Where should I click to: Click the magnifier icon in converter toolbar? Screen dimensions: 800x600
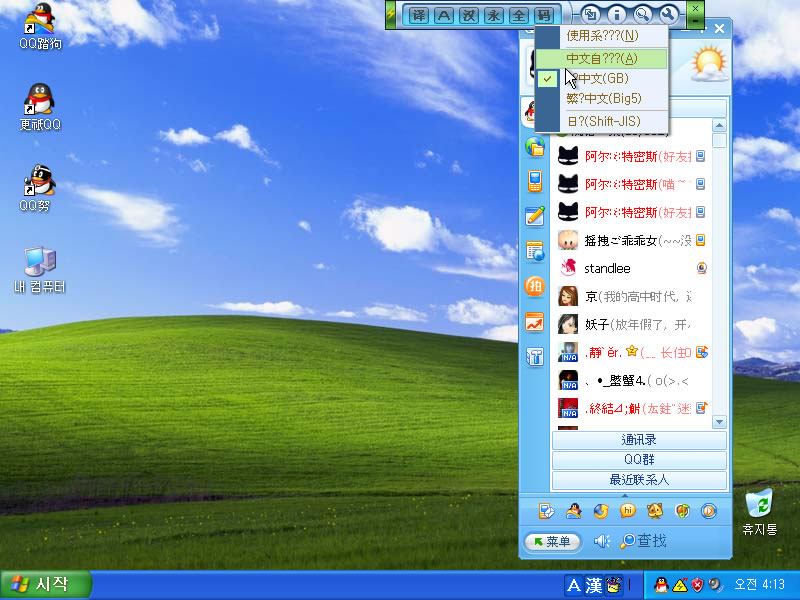pyautogui.click(x=642, y=14)
